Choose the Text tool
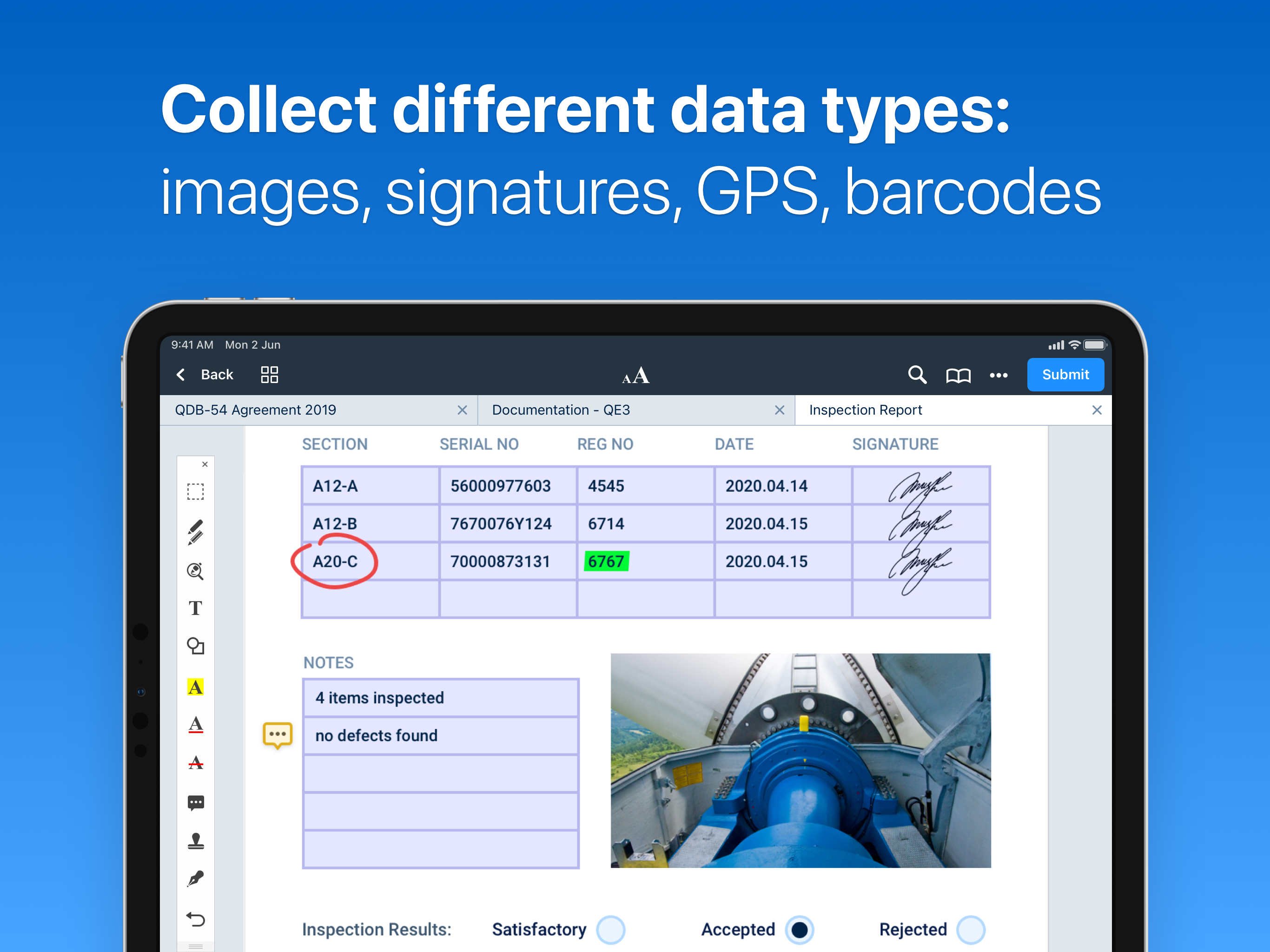This screenshot has height=952, width=1270. [x=195, y=608]
